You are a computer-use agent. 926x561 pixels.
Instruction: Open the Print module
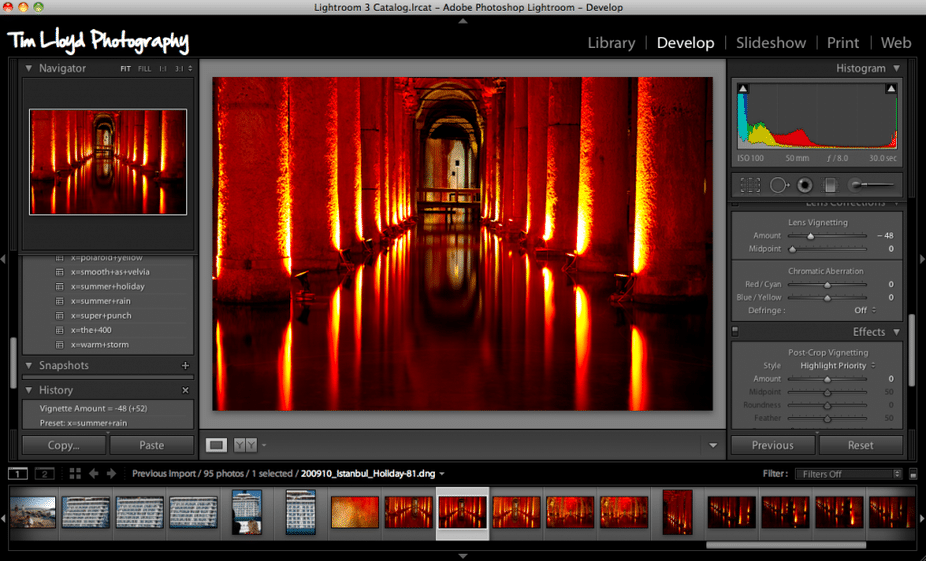[843, 43]
